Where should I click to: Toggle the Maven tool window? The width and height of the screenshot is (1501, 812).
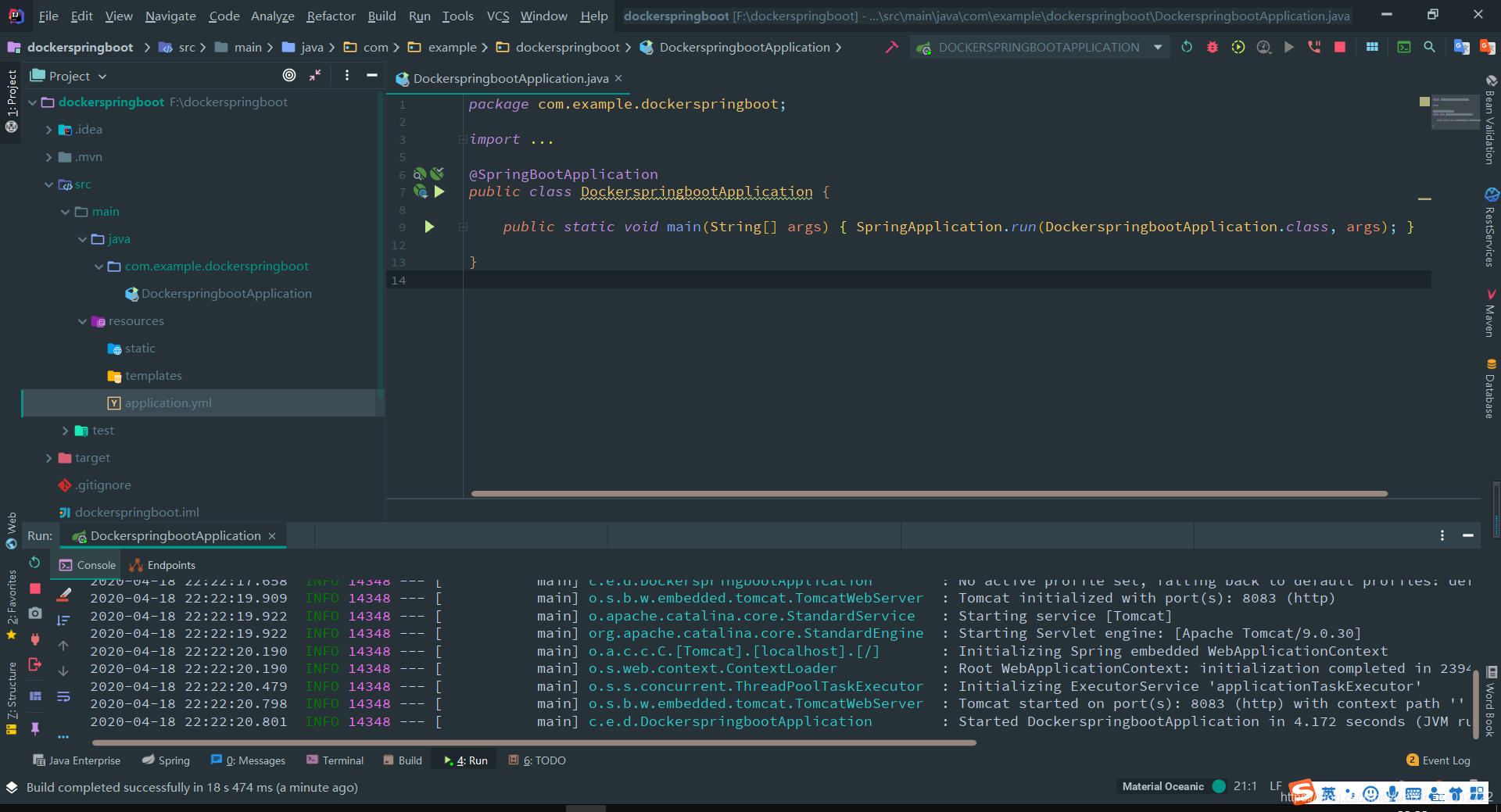point(1490,313)
